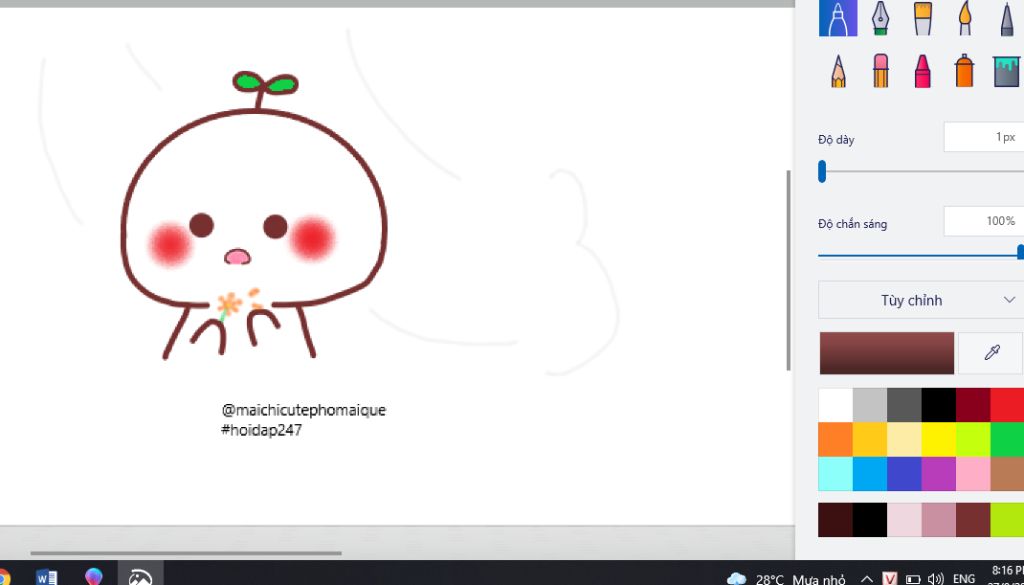The width and height of the screenshot is (1024, 585).
Task: Open the battery status tray icon
Action: click(x=913, y=579)
